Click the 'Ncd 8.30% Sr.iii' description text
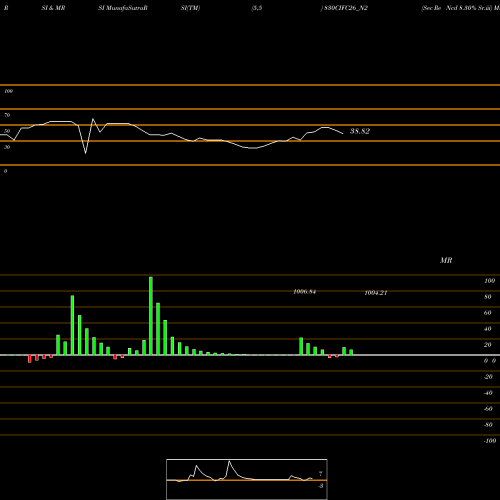The height and width of the screenshot is (500, 500). coord(469,8)
